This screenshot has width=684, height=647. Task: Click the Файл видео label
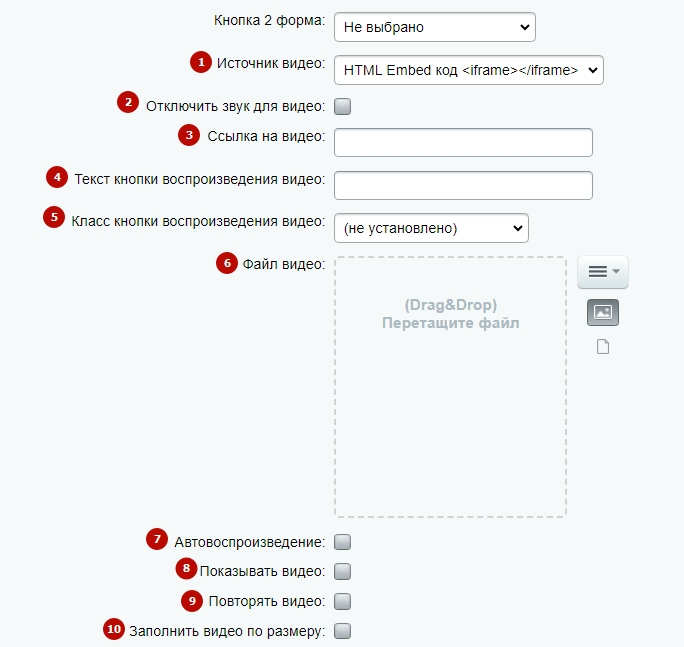click(x=284, y=264)
